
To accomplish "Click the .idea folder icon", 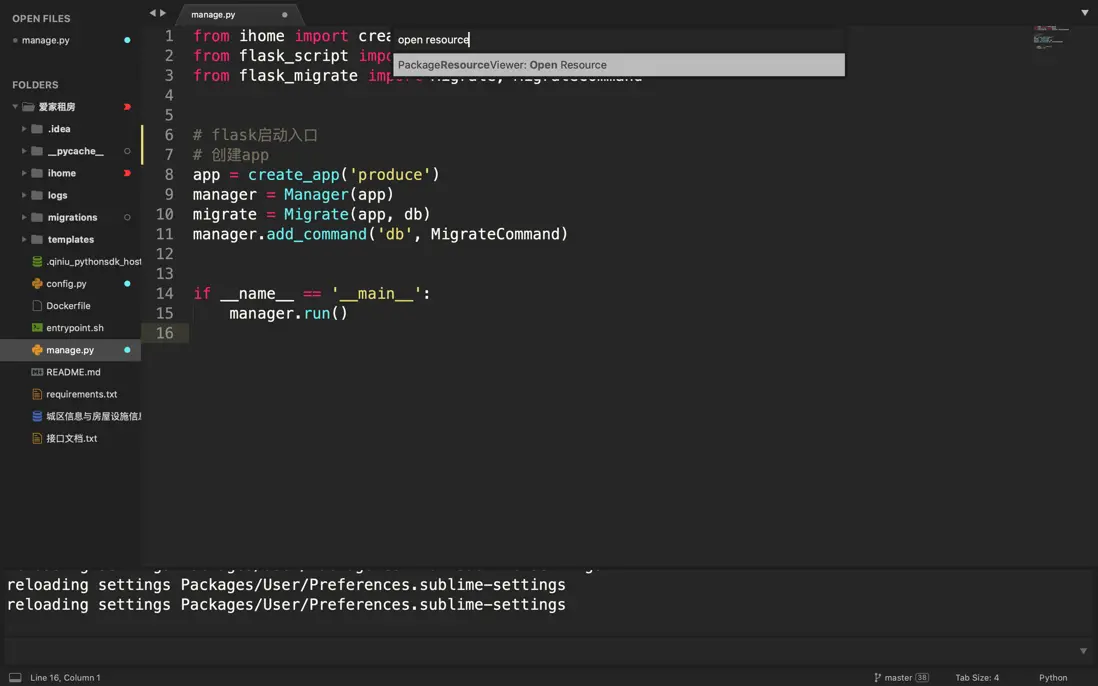I will (37, 129).
